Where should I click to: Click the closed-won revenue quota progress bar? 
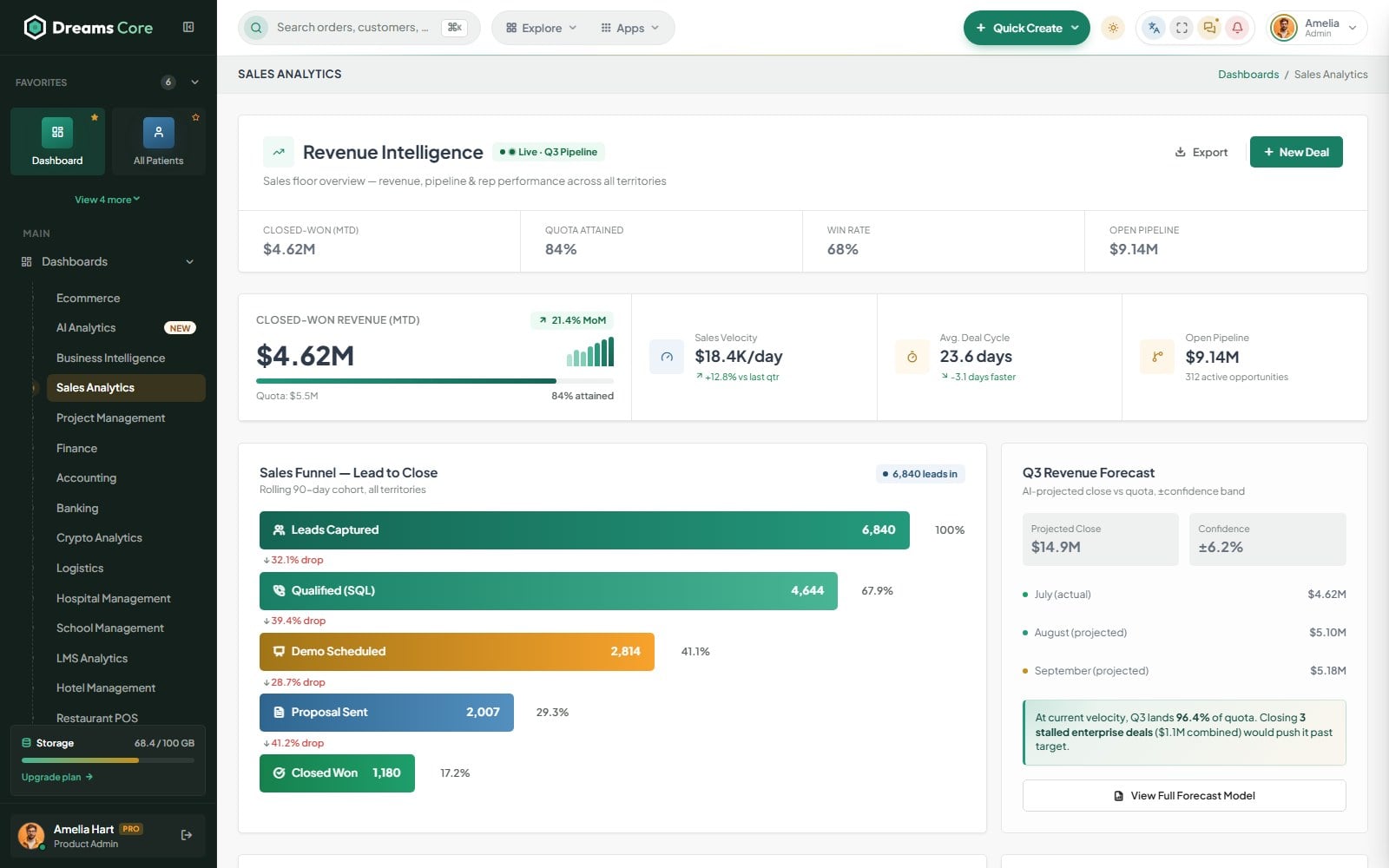click(435, 381)
